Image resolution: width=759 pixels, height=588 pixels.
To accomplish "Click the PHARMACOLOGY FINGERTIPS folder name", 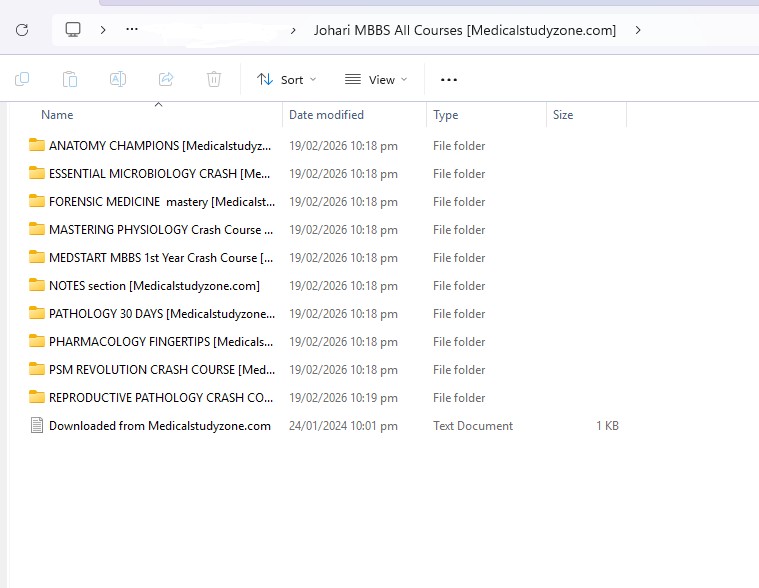I will click(x=161, y=342).
